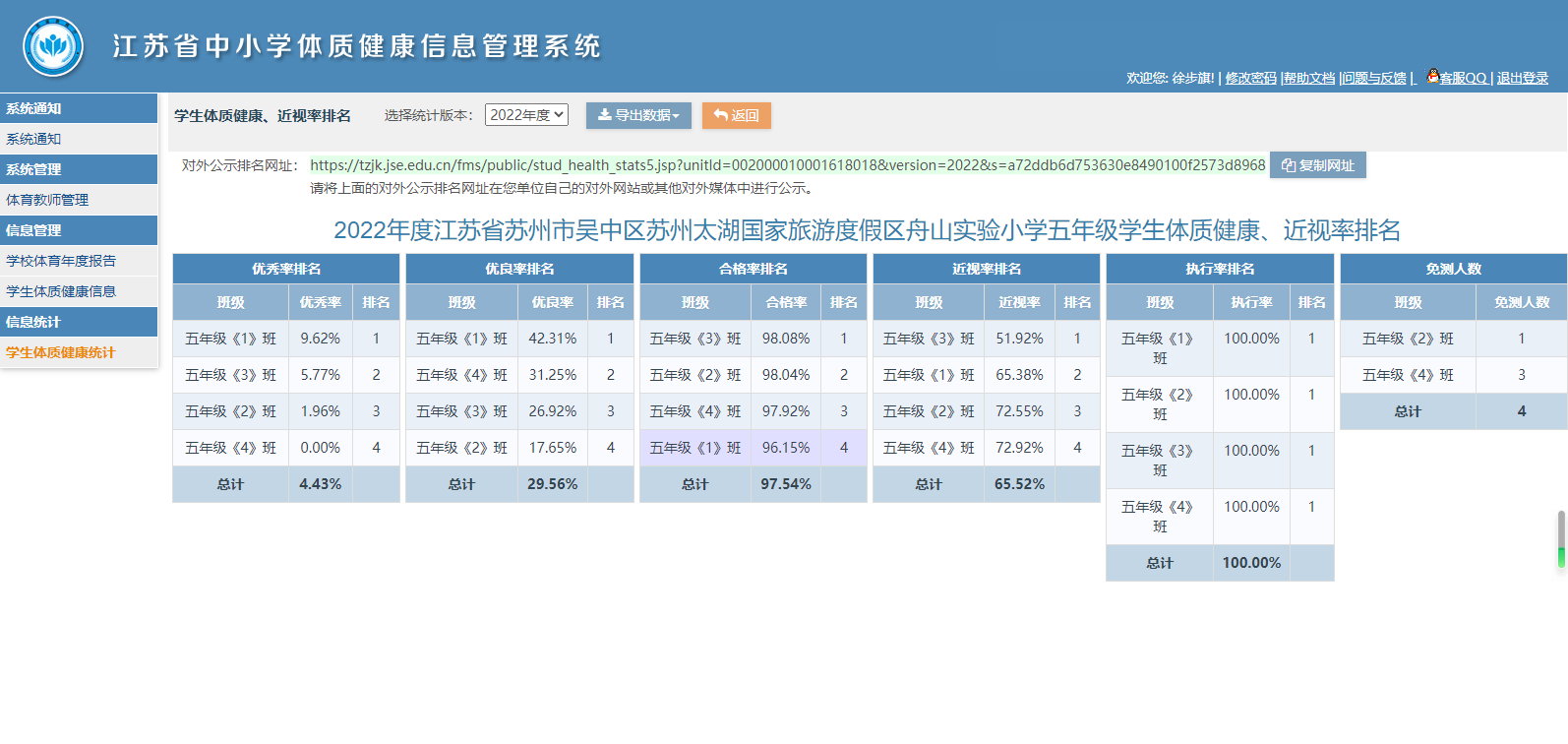
Task: Open 学生体质健康信息 in sidebar
Action: pos(79,291)
